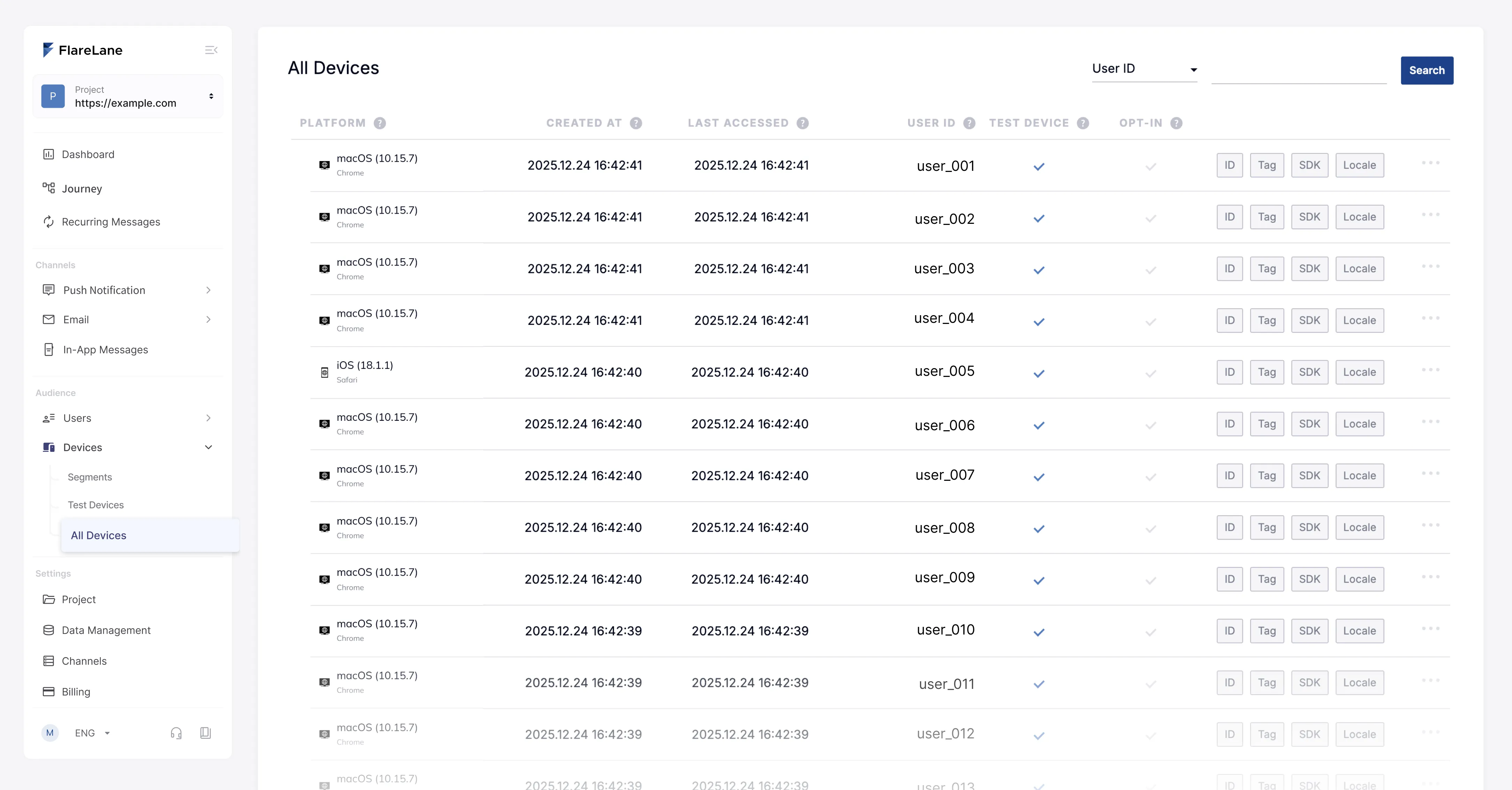Expand the Push Notification submenu
The width and height of the screenshot is (1512, 790).
(209, 290)
